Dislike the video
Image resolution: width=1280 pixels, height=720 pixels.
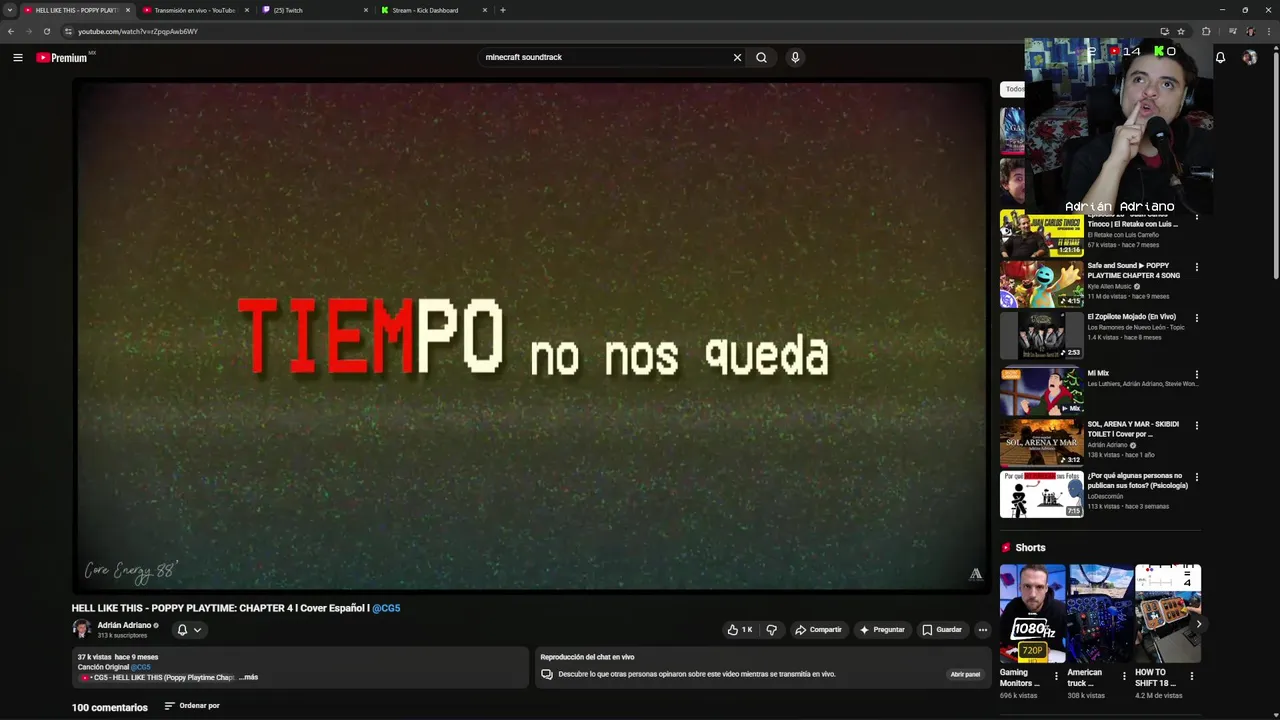tap(771, 630)
